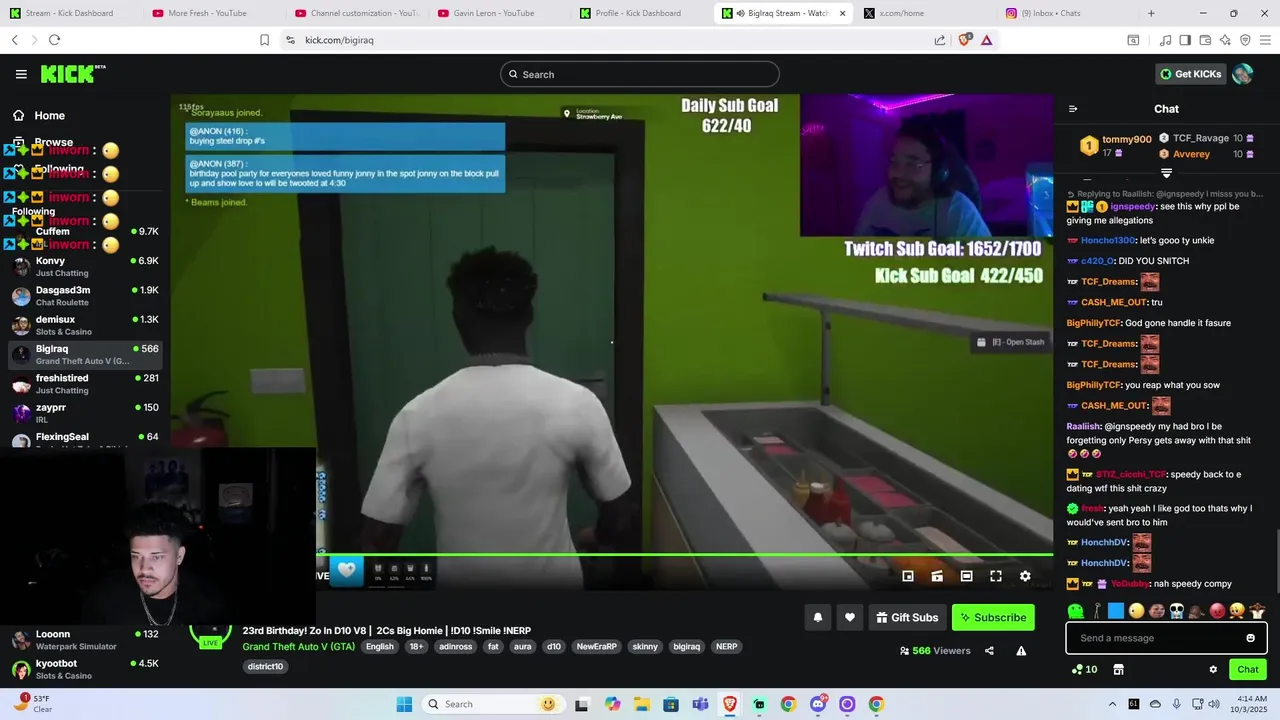The width and height of the screenshot is (1280, 720).
Task: Click the Gift Subs button
Action: (907, 618)
